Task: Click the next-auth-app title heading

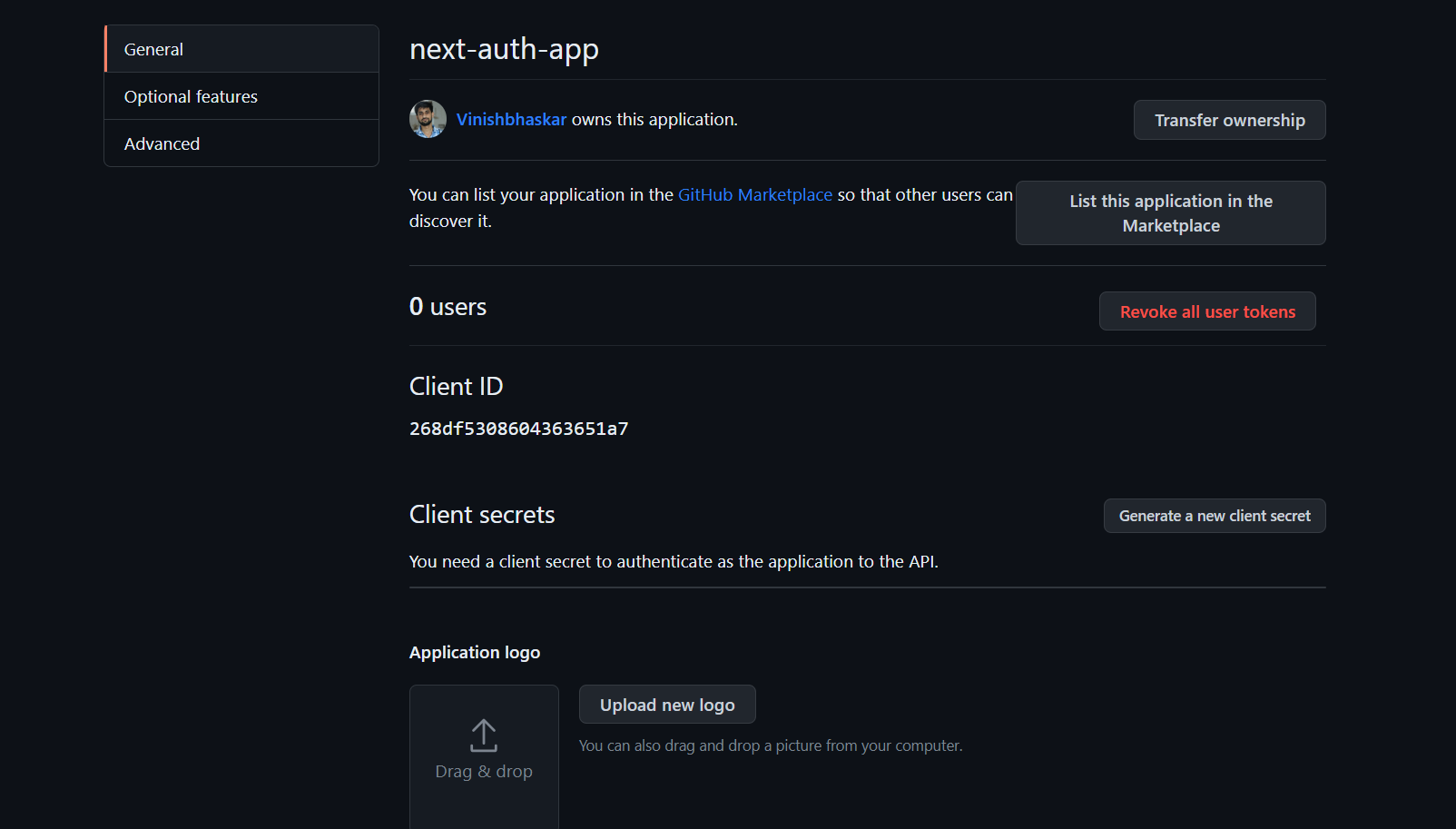Action: coord(504,49)
